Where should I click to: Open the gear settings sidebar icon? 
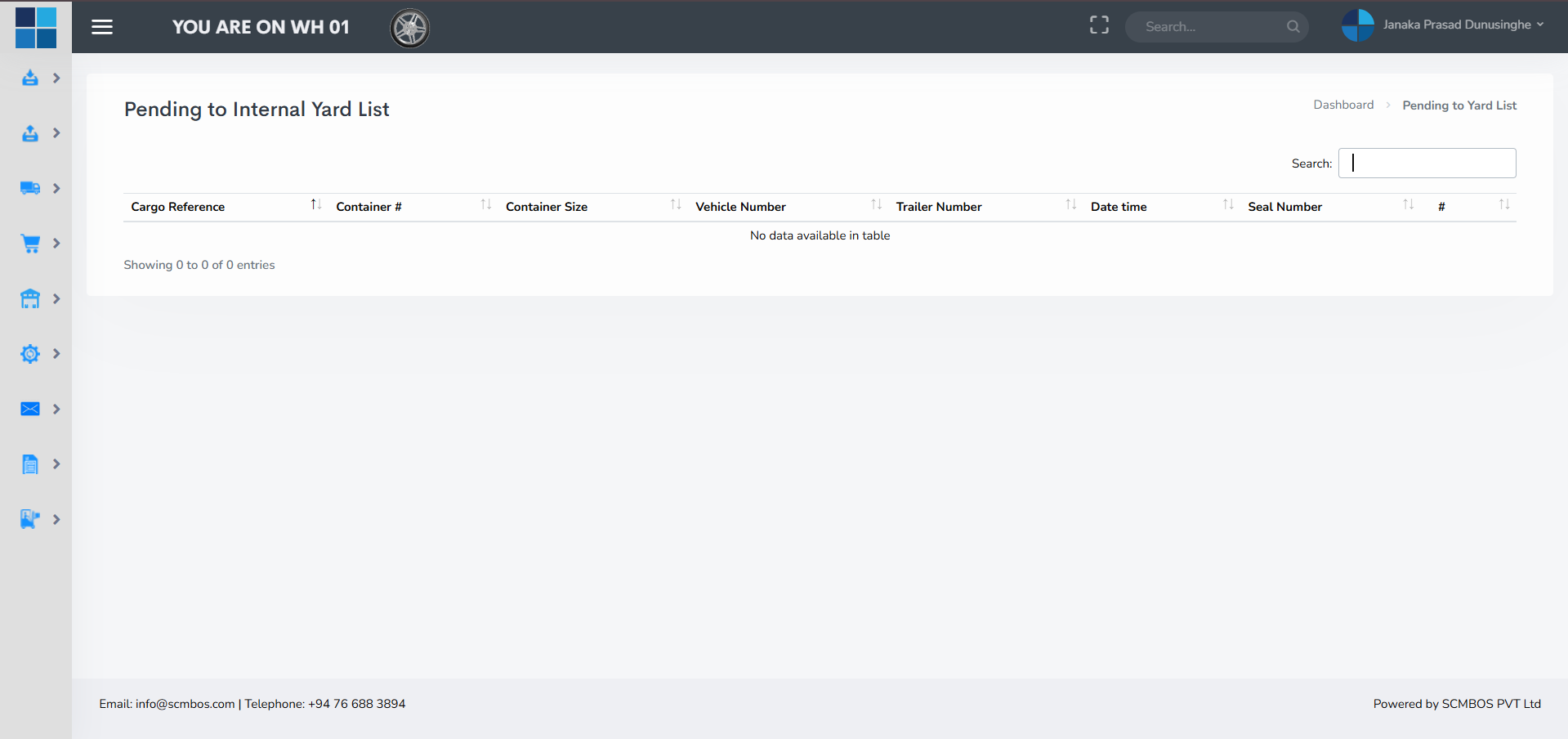(30, 354)
